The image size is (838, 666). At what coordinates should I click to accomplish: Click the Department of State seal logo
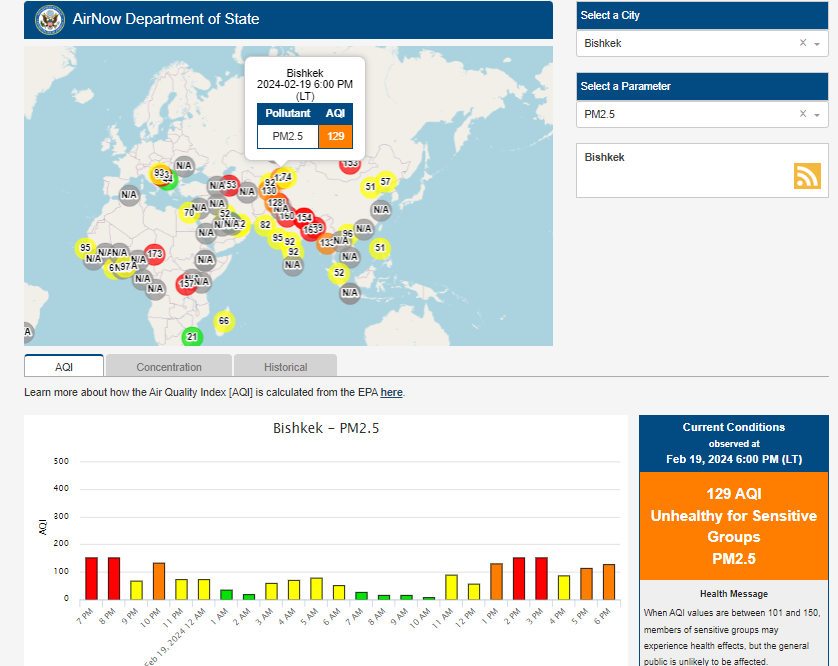[x=50, y=20]
